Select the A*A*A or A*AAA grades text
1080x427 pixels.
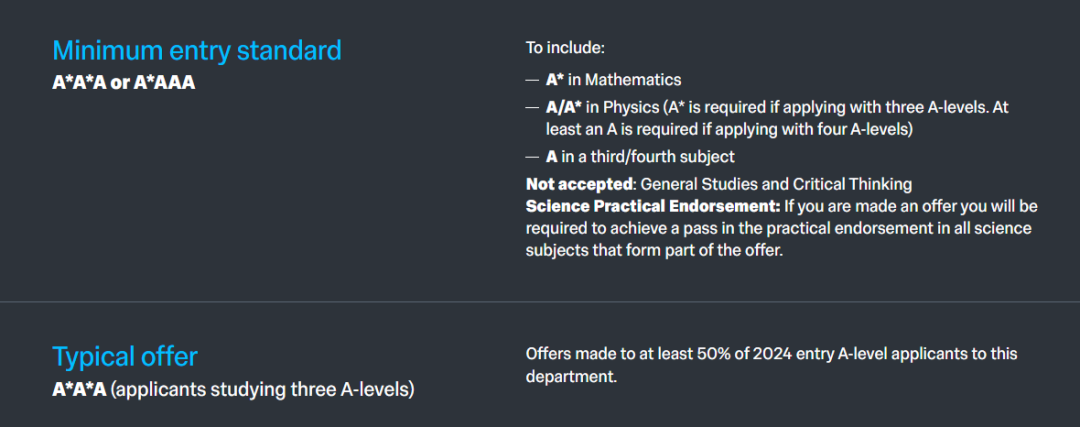124,83
